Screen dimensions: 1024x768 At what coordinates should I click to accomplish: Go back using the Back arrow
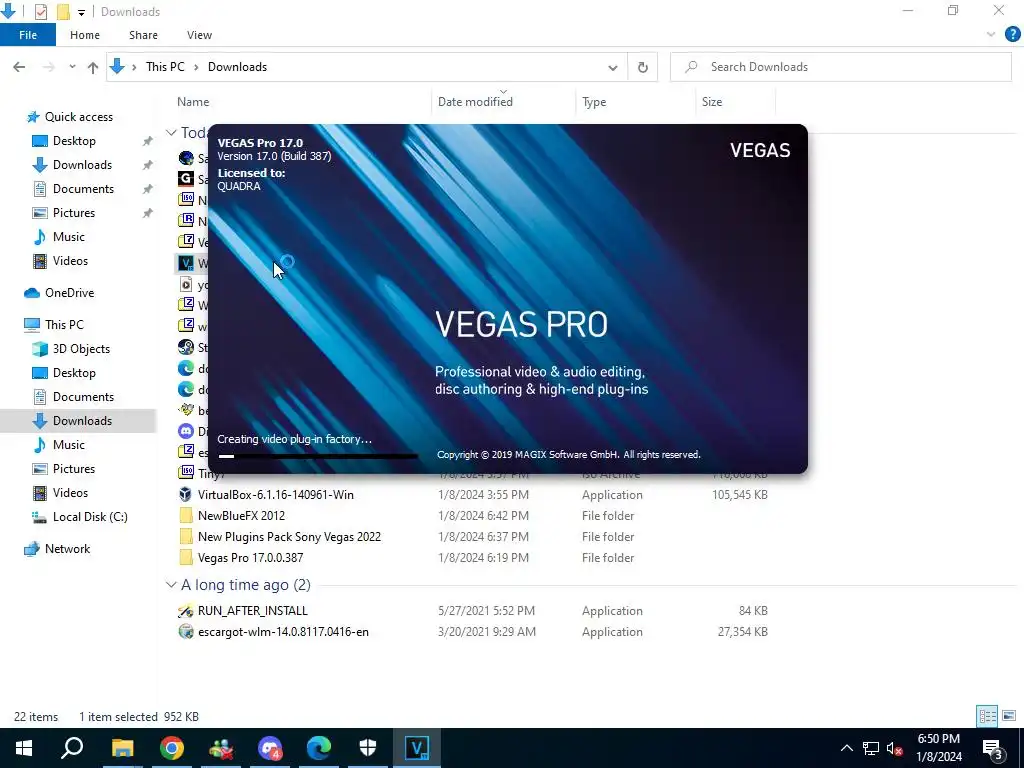pos(20,67)
